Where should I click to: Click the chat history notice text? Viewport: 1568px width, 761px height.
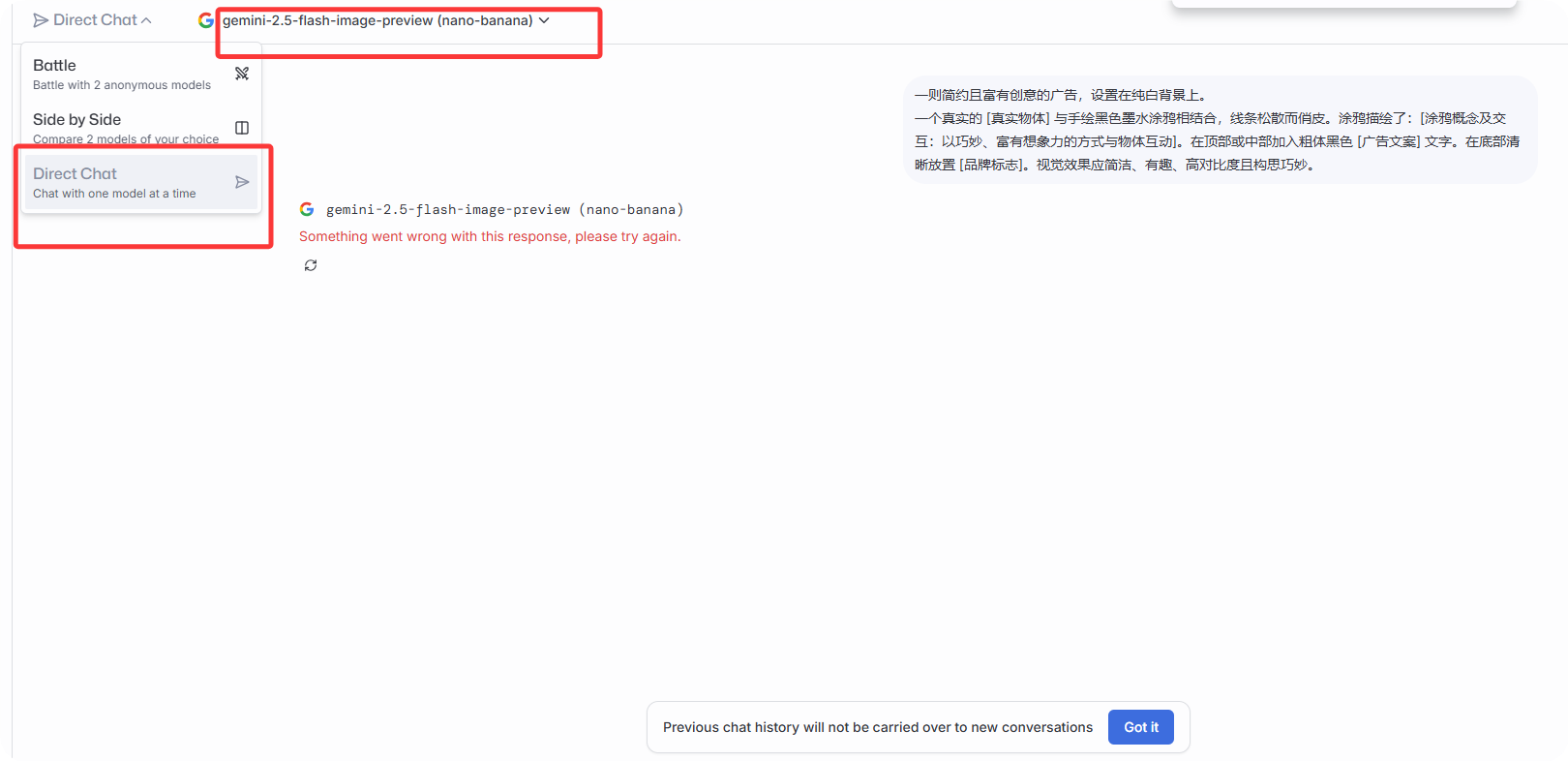[877, 727]
